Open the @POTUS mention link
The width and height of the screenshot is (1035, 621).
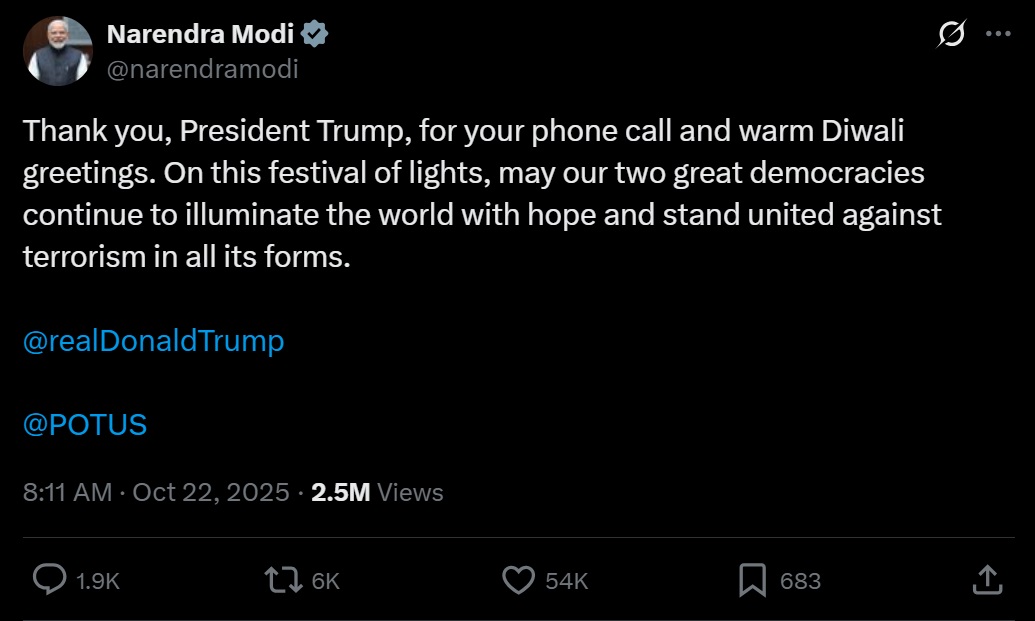click(x=85, y=424)
